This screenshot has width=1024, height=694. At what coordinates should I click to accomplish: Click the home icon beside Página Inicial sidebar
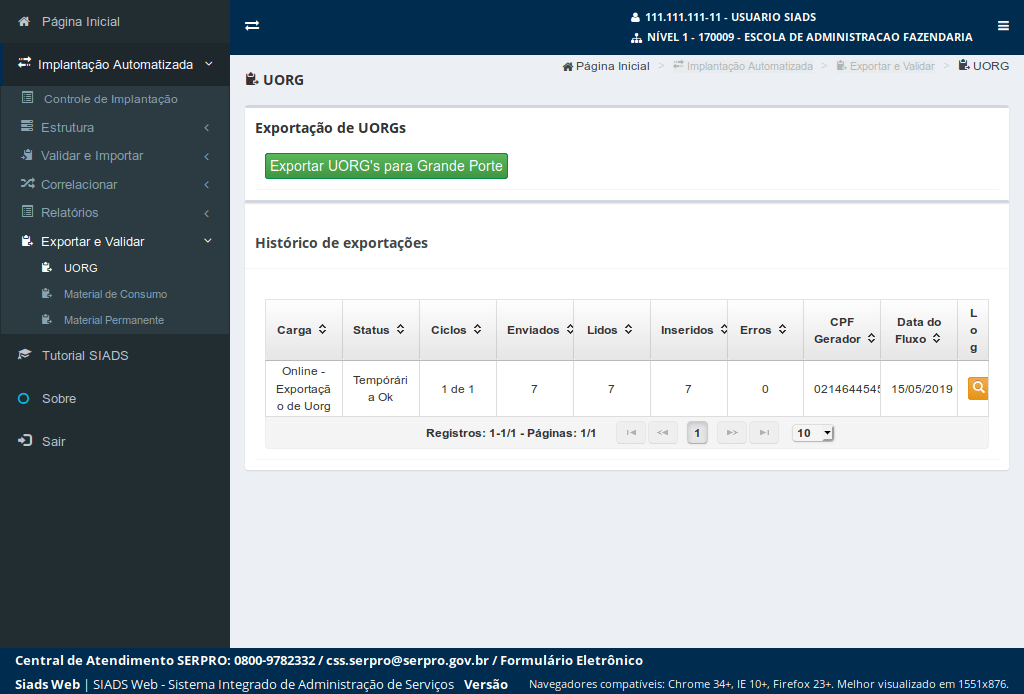click(x=24, y=22)
